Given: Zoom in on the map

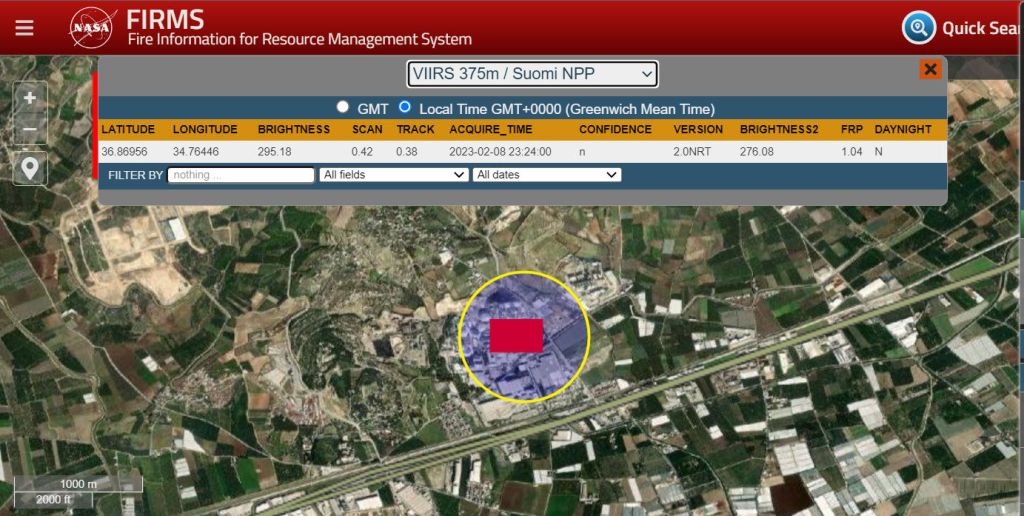Looking at the screenshot, I should click(30, 98).
